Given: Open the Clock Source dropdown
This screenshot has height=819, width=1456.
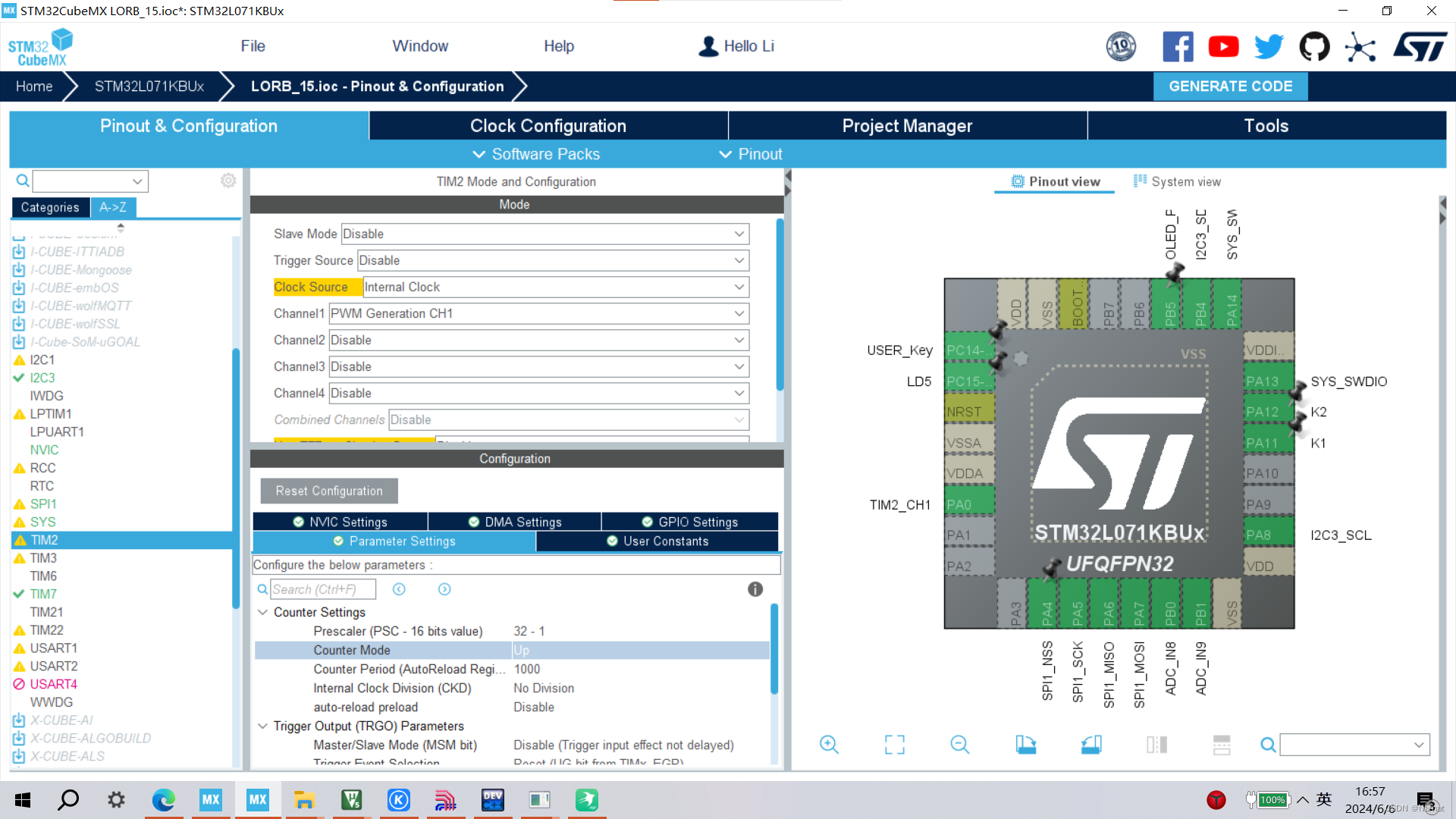Looking at the screenshot, I should (x=738, y=287).
